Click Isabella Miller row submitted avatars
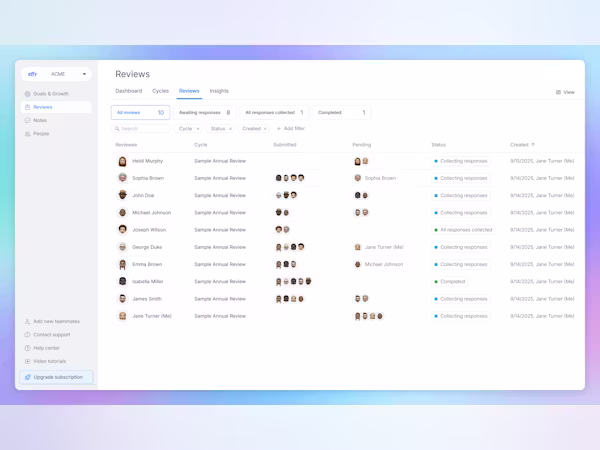 pyautogui.click(x=293, y=282)
